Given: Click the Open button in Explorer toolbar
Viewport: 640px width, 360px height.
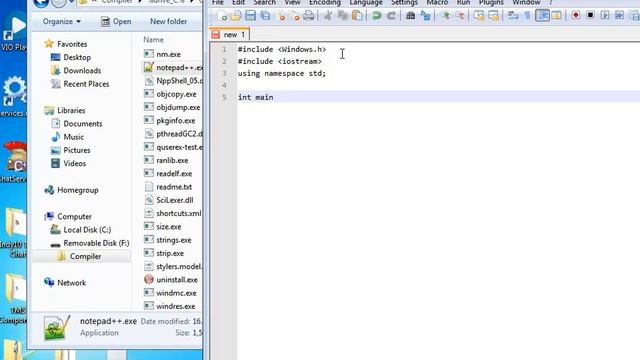Looking at the screenshot, I should click(x=116, y=21).
